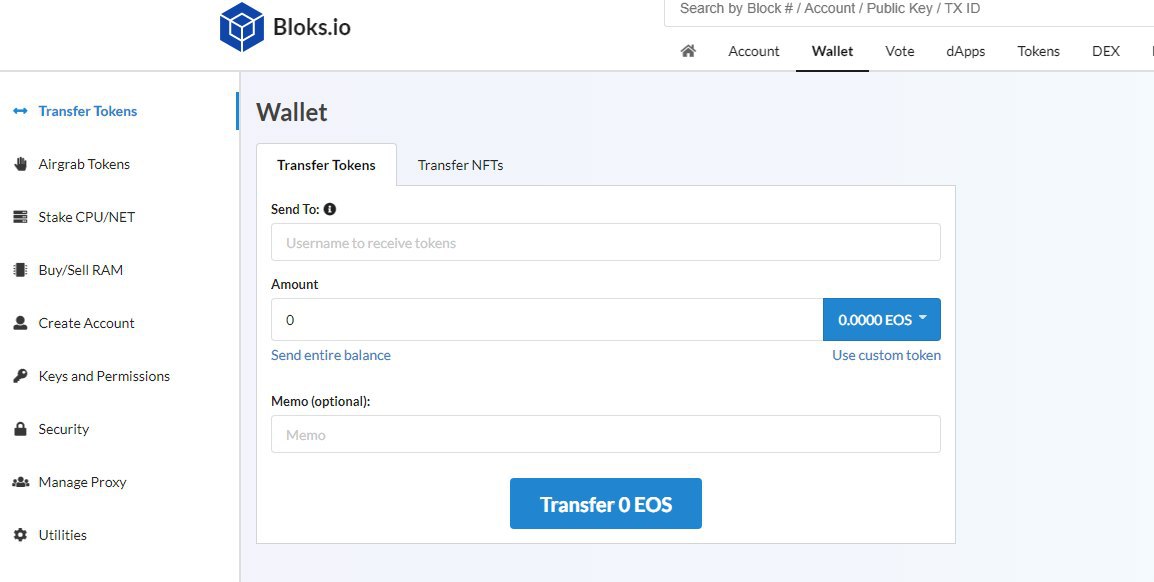This screenshot has height=582, width=1154.
Task: Click the Send To info icon
Action: tap(330, 209)
